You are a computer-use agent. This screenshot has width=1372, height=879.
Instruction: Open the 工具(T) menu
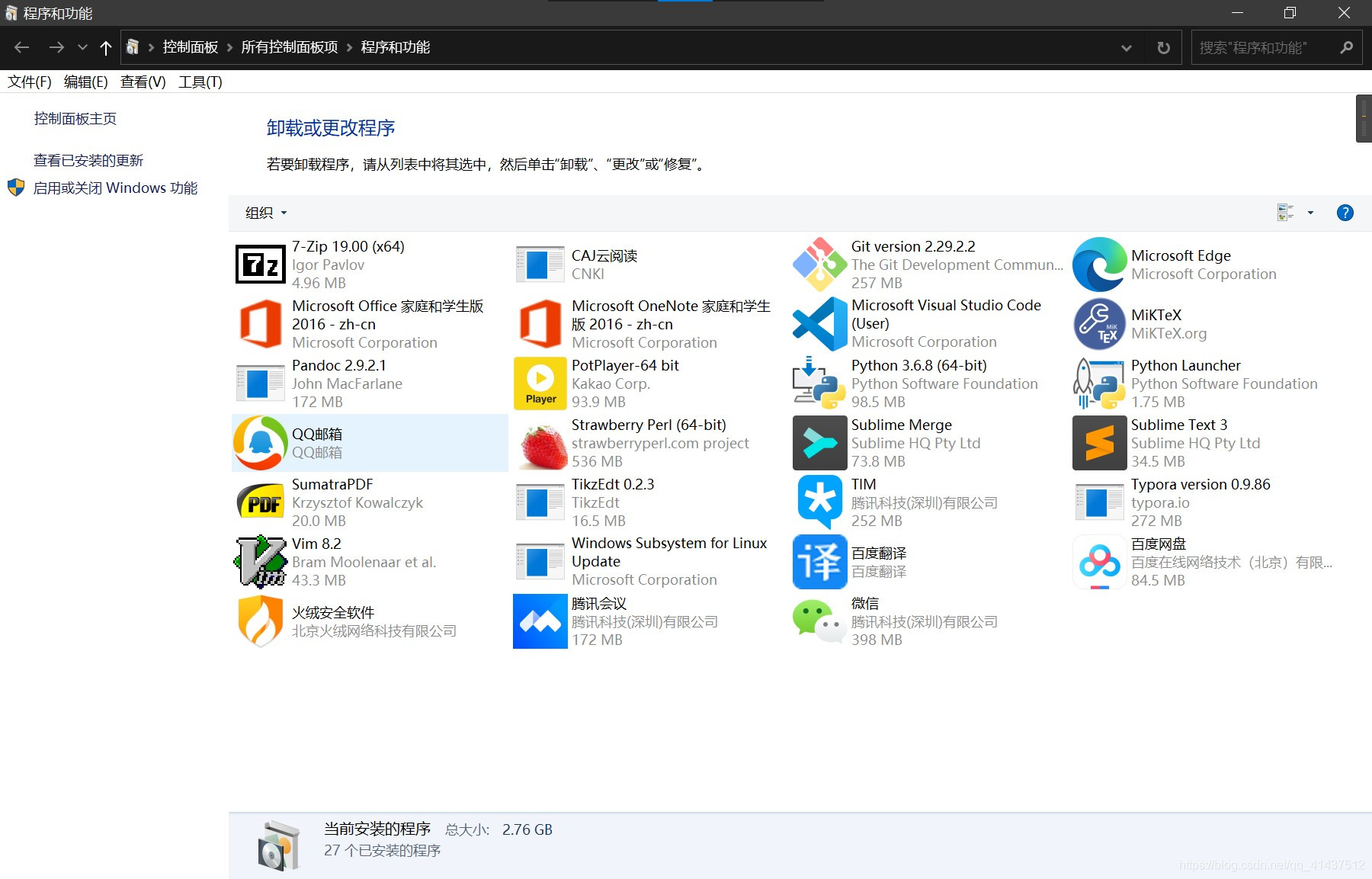click(200, 82)
